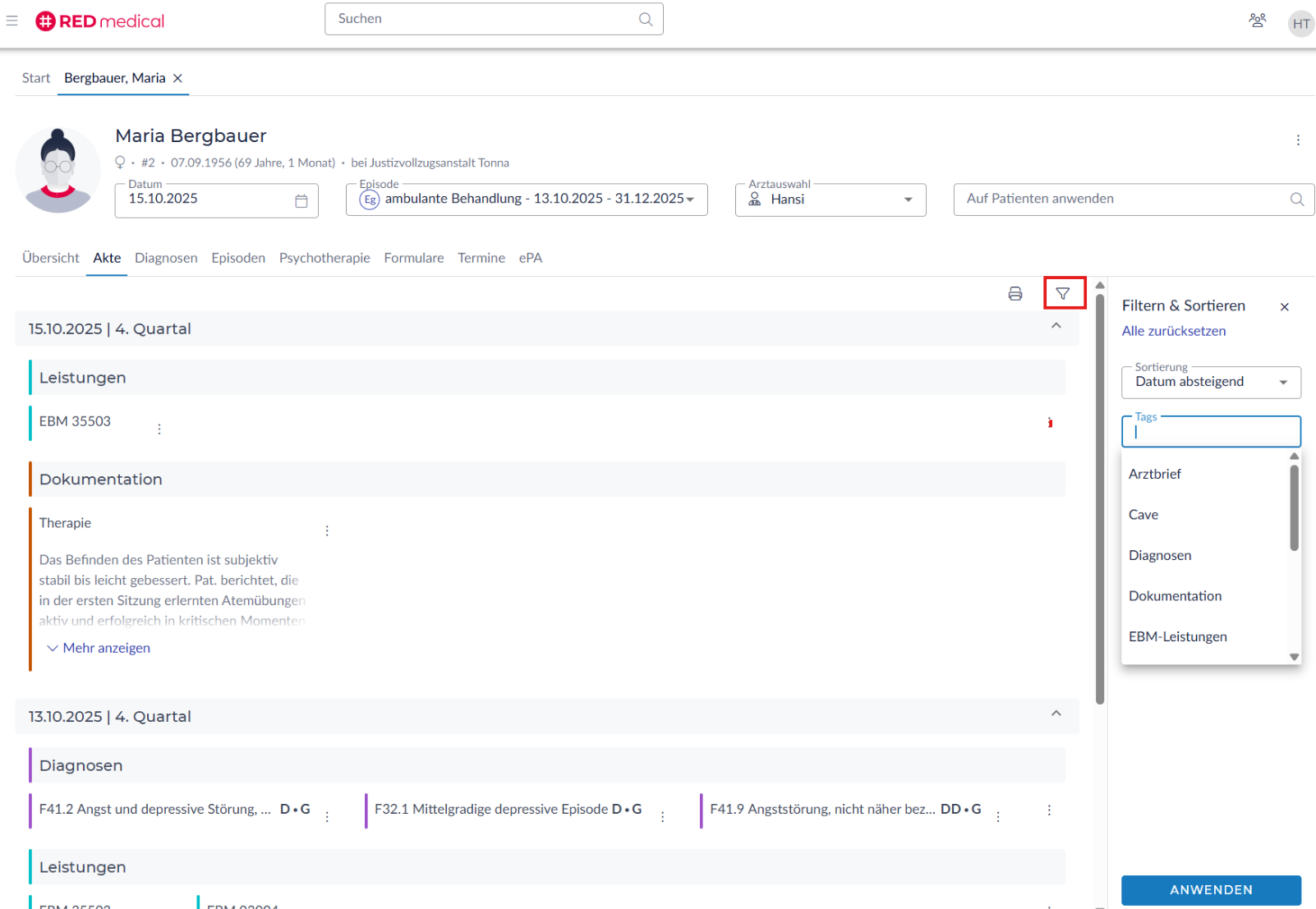The width and height of the screenshot is (1316, 909).
Task: Close the Bergbauer, Maria tab
Action: [177, 78]
